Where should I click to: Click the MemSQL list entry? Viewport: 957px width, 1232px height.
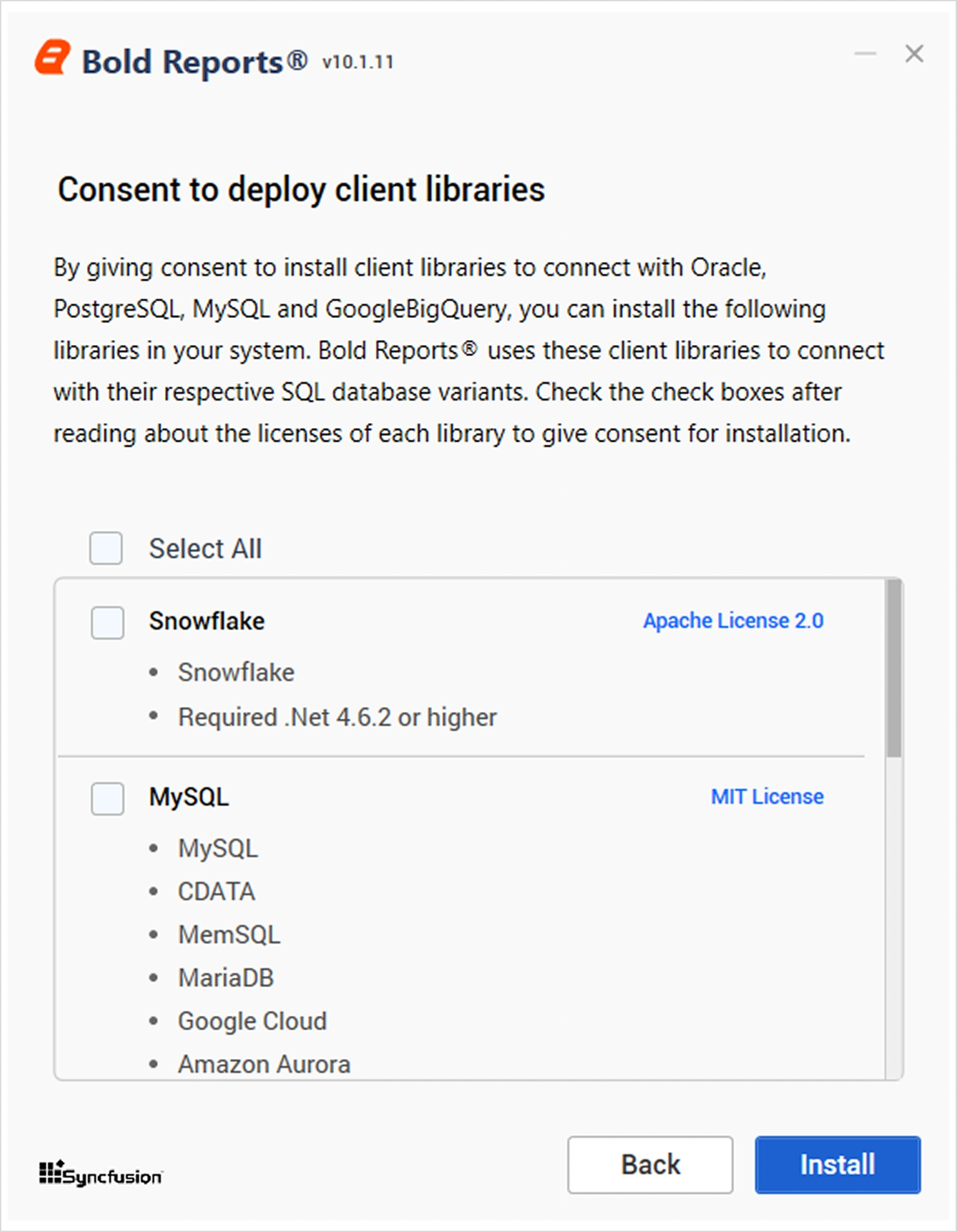point(229,935)
